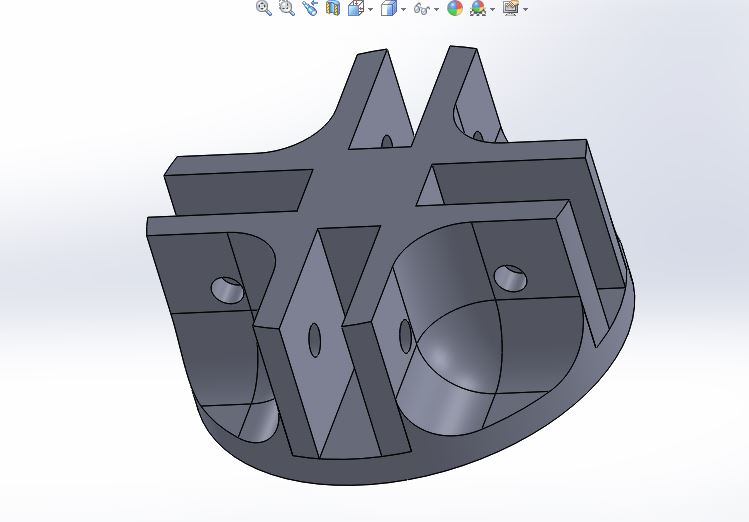This screenshot has height=522, width=749.
Task: Expand the View Settings dropdown arrow
Action: click(526, 9)
